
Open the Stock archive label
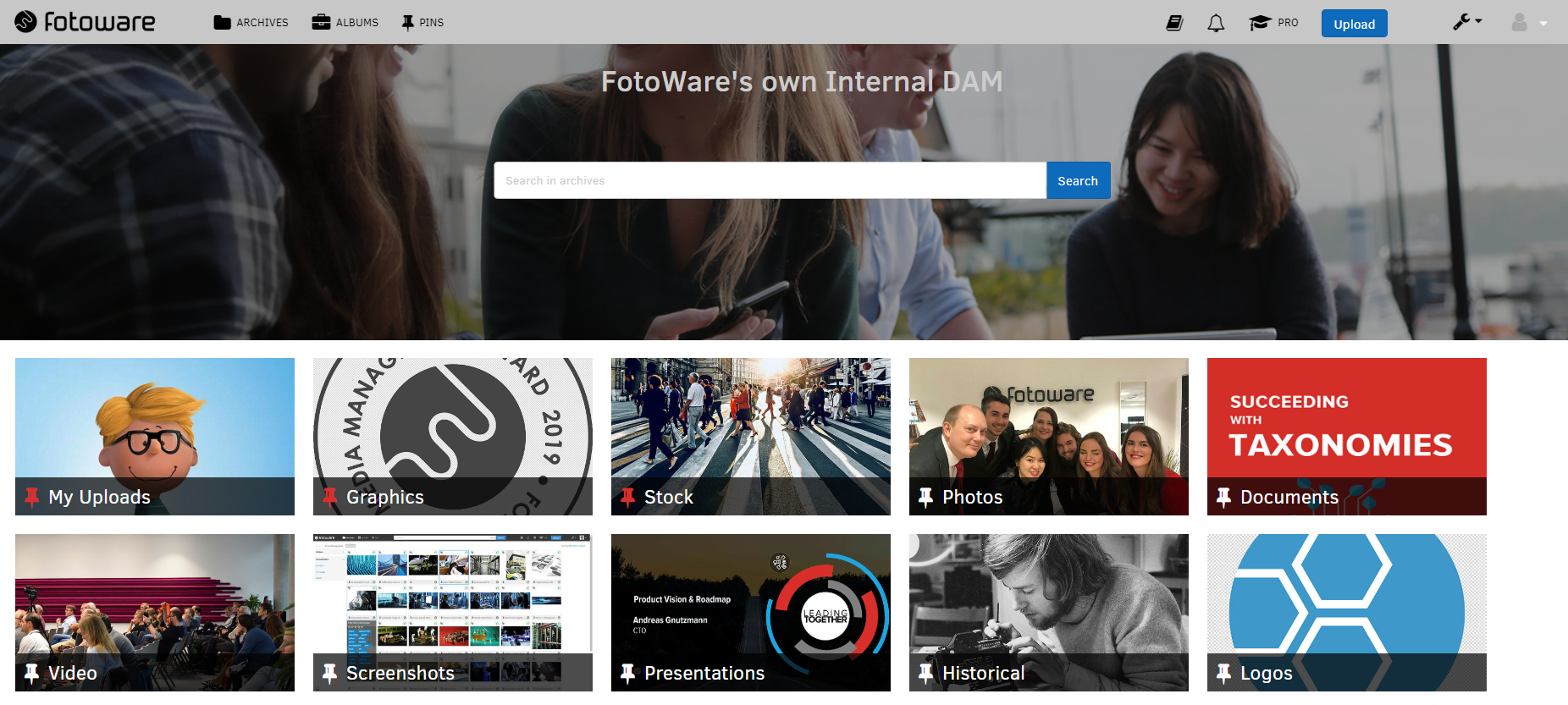[669, 498]
